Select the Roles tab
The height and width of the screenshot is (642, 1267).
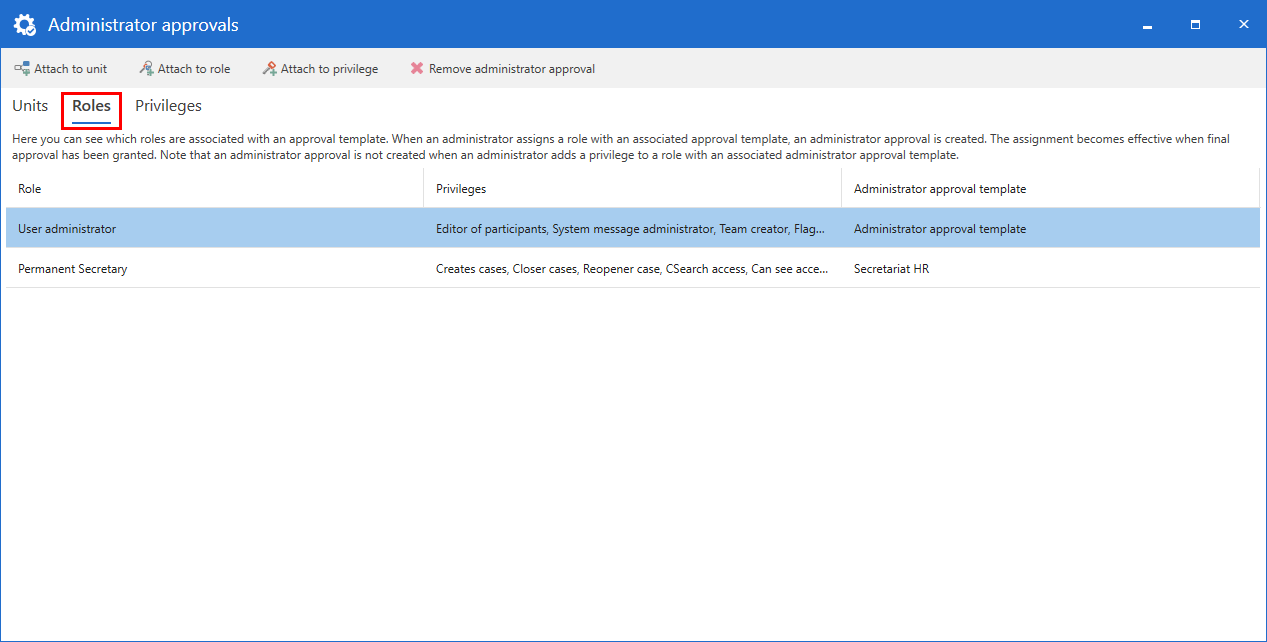[91, 106]
